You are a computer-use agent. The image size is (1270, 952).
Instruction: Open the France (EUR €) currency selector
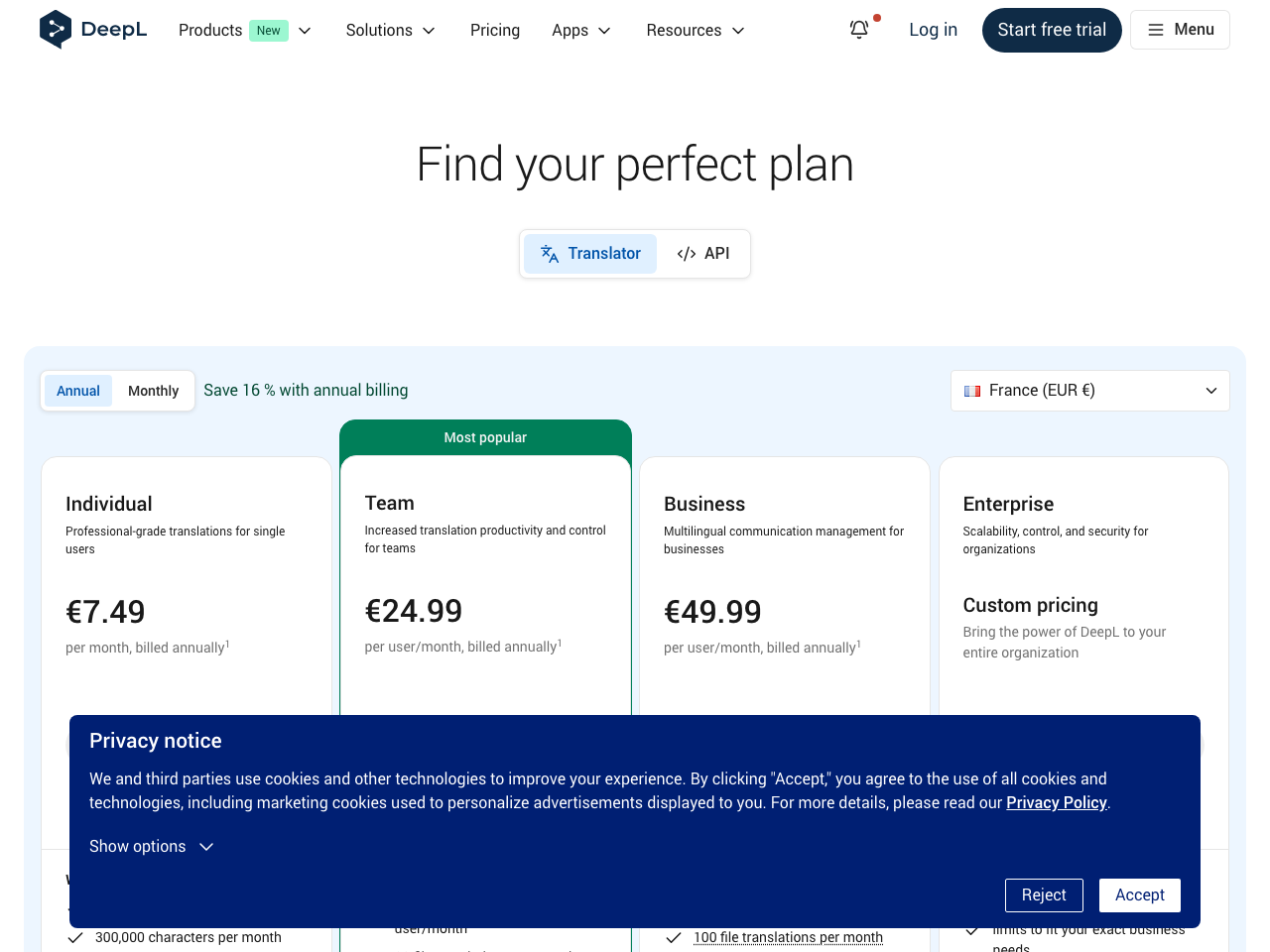[1089, 391]
